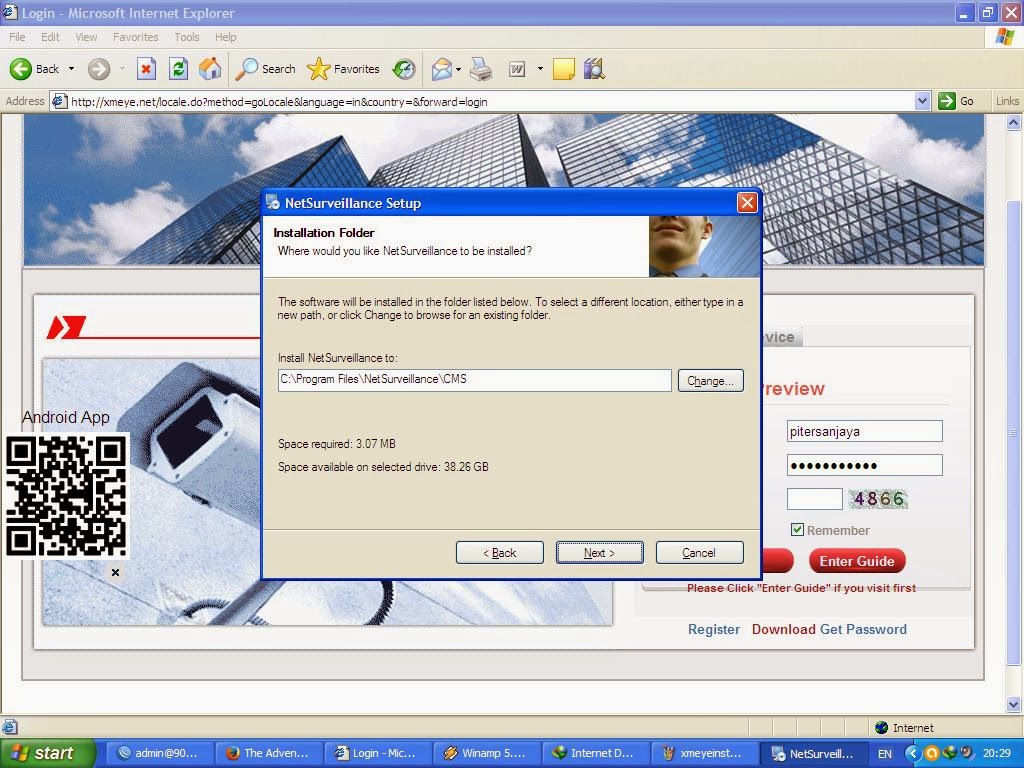
Task: Expand hidden tray icons arrow
Action: (912, 754)
